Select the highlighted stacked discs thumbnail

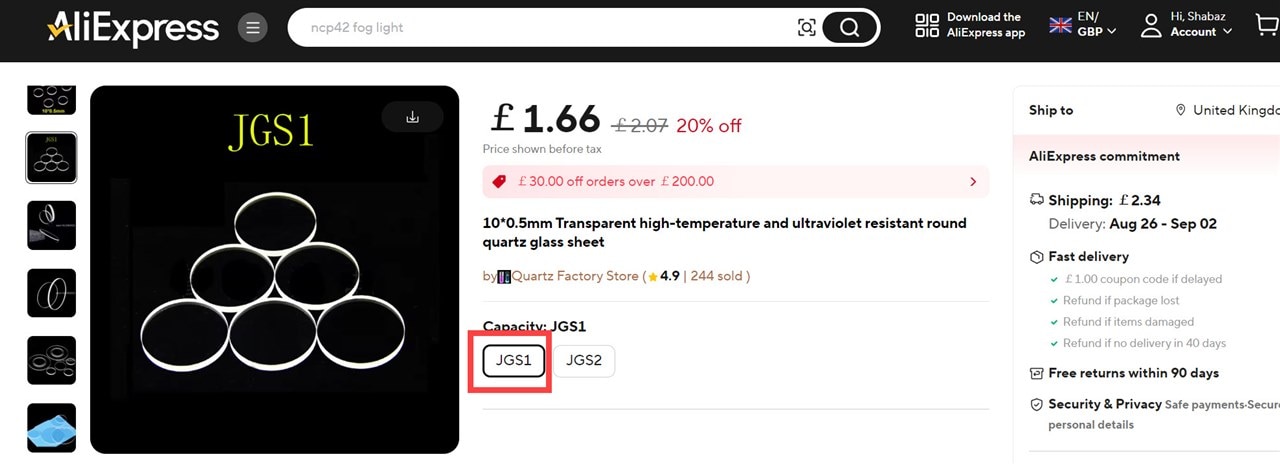[x=51, y=157]
